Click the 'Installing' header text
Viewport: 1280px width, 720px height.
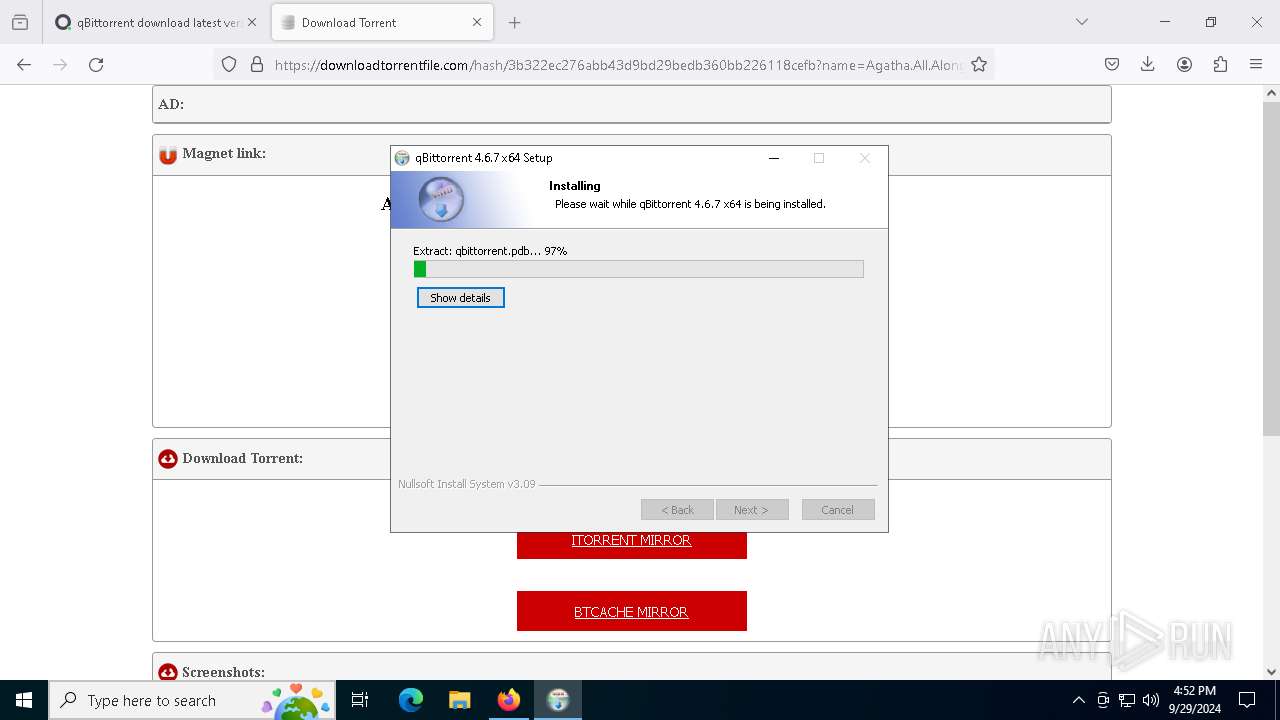[x=574, y=186]
